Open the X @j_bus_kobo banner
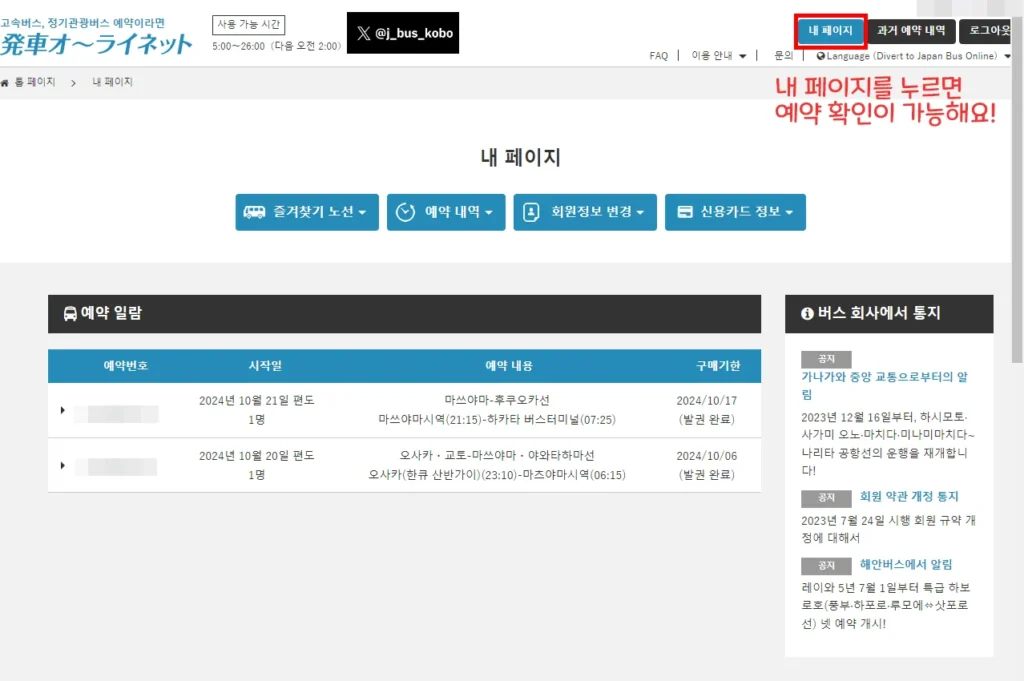1024x681 pixels. (403, 33)
